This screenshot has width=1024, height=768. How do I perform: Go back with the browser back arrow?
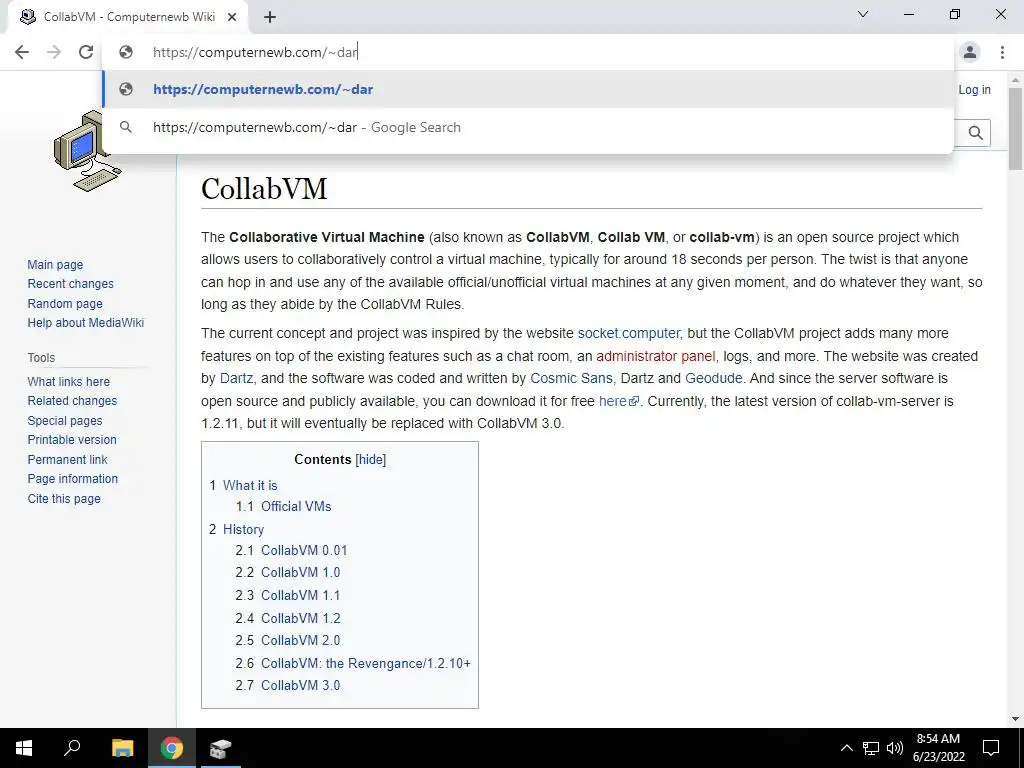coord(22,52)
